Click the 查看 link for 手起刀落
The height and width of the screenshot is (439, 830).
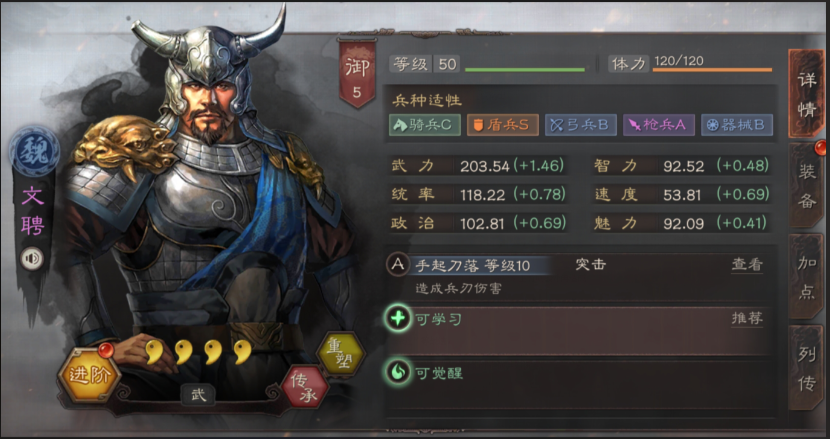(747, 265)
